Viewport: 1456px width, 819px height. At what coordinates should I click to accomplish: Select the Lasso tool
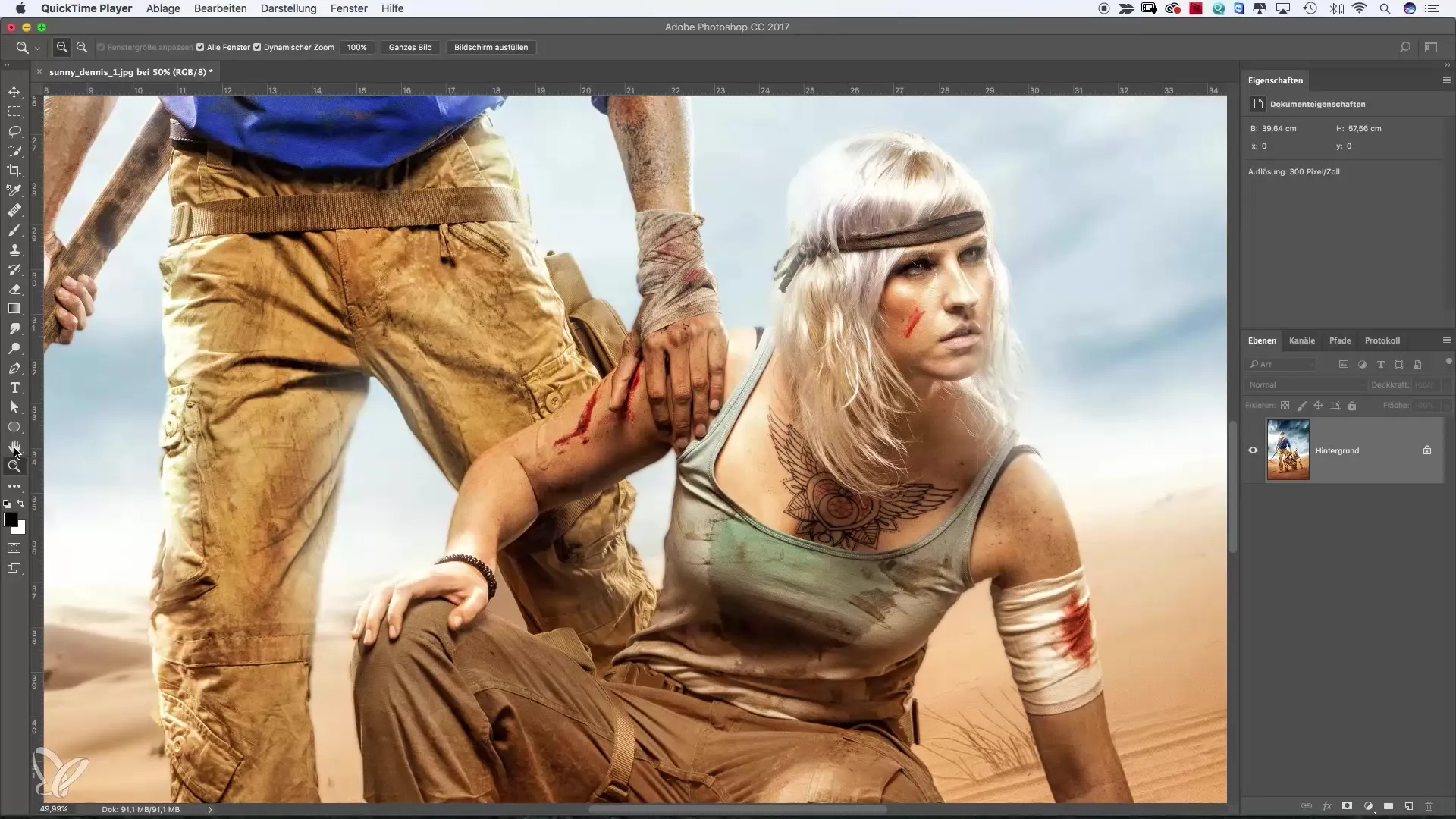(14, 131)
